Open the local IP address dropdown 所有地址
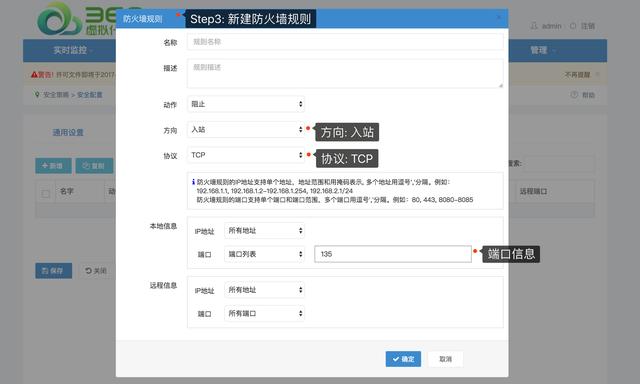Image resolution: width=640 pixels, height=384 pixels. point(264,231)
